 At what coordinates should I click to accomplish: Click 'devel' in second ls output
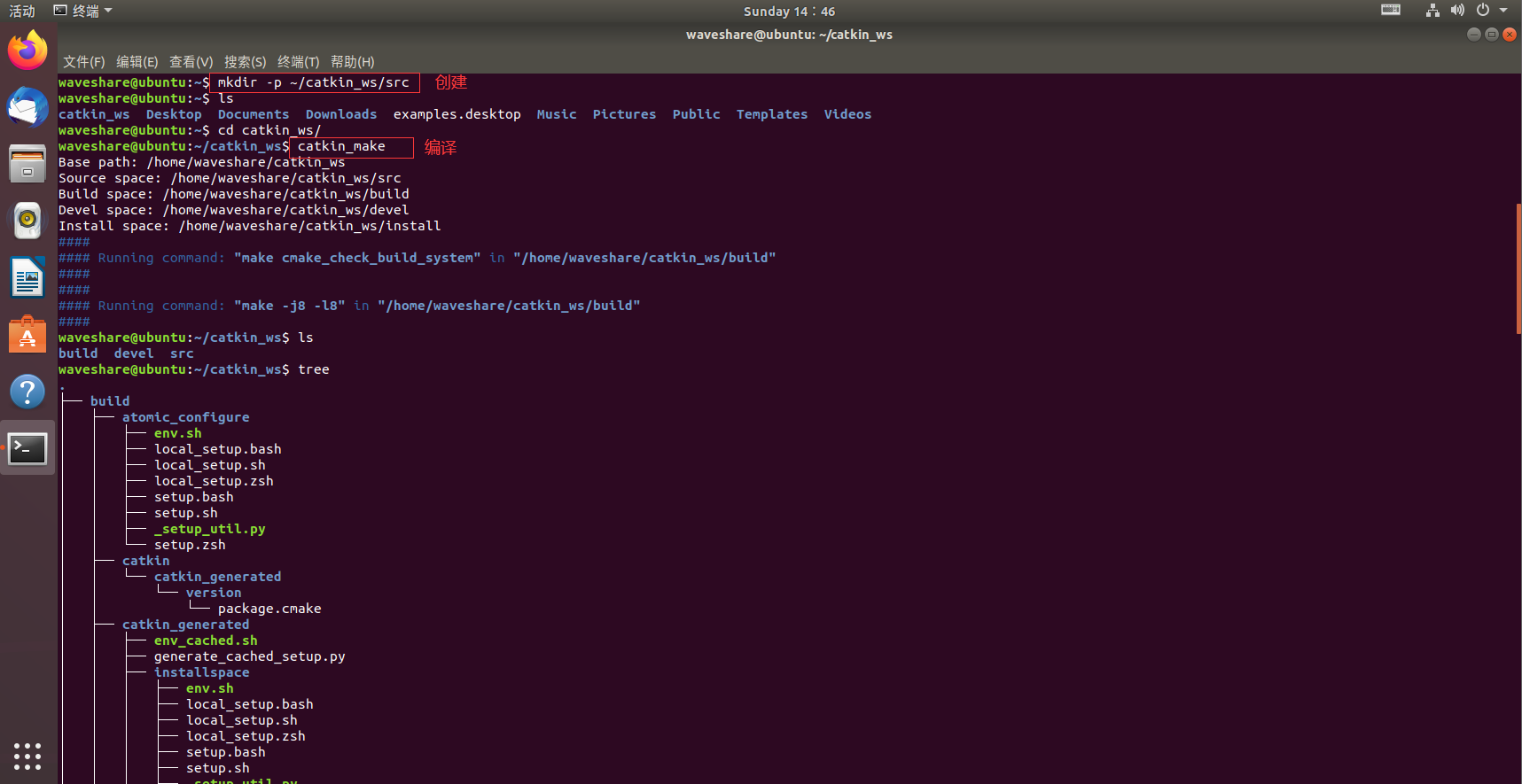click(134, 353)
